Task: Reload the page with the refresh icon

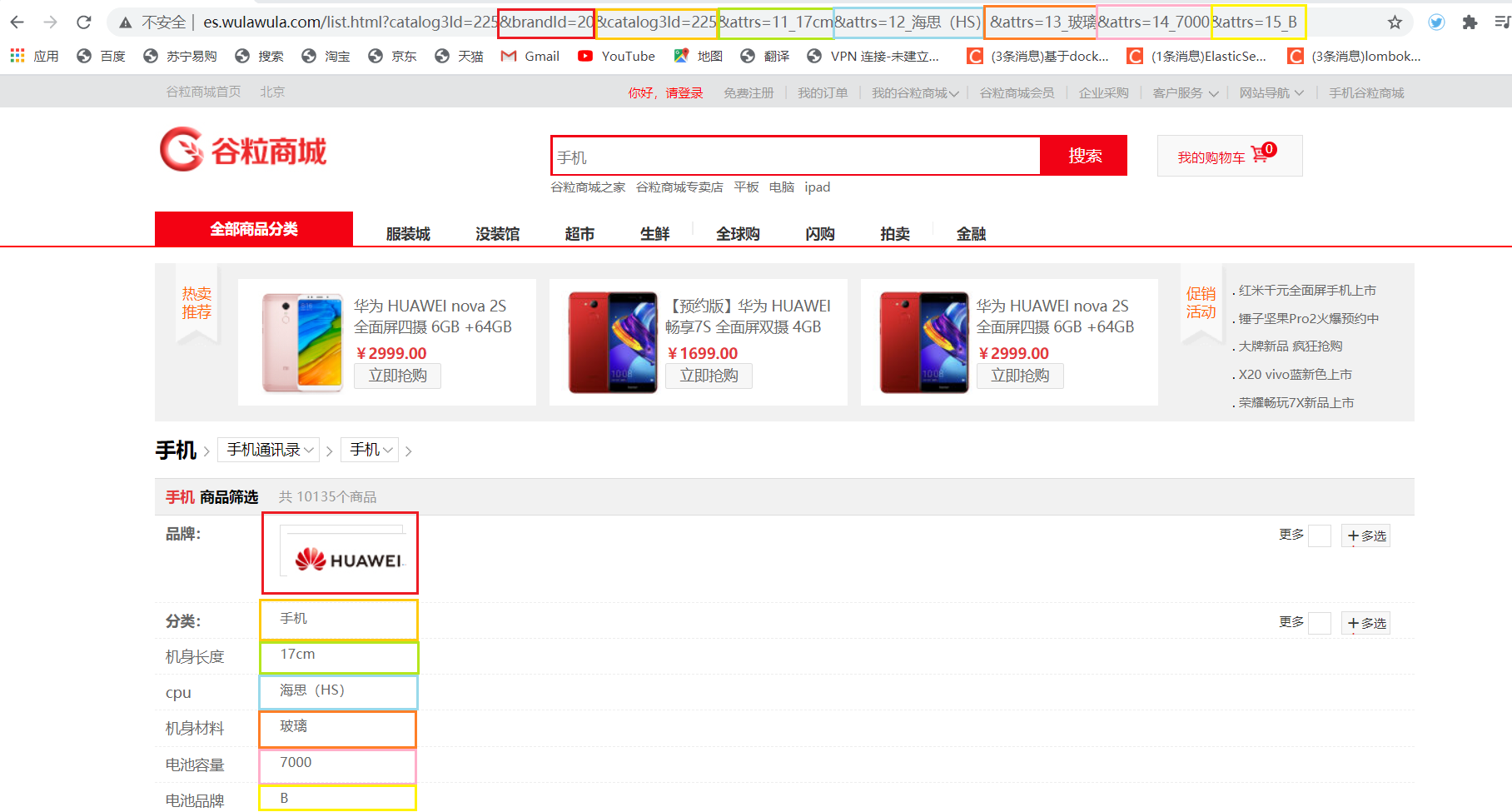Action: (x=83, y=22)
